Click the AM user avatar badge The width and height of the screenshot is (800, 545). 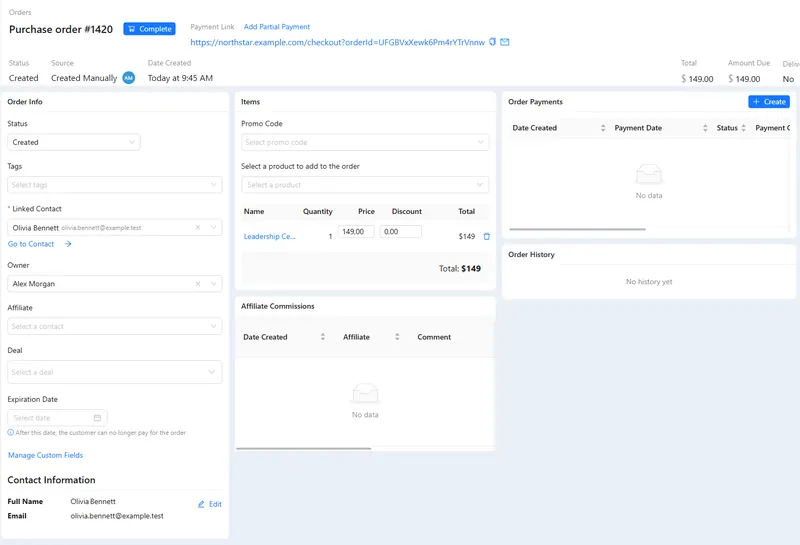[129, 78]
